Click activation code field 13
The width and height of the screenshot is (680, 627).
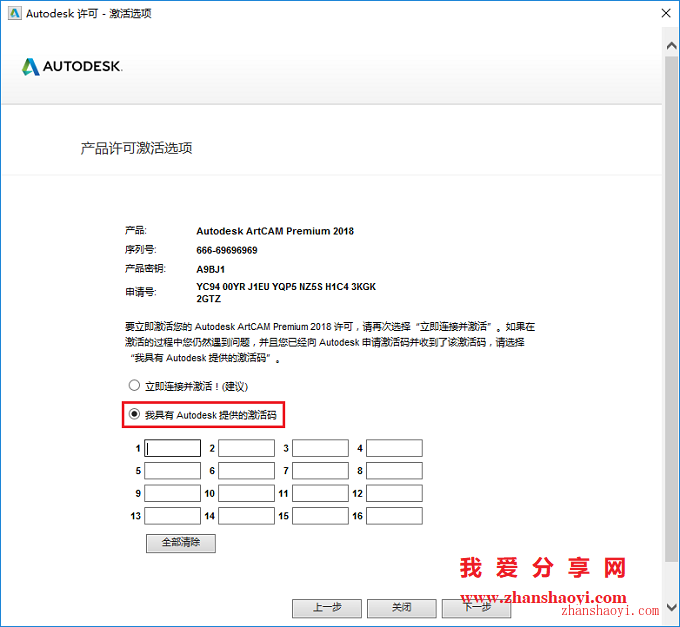pyautogui.click(x=173, y=516)
